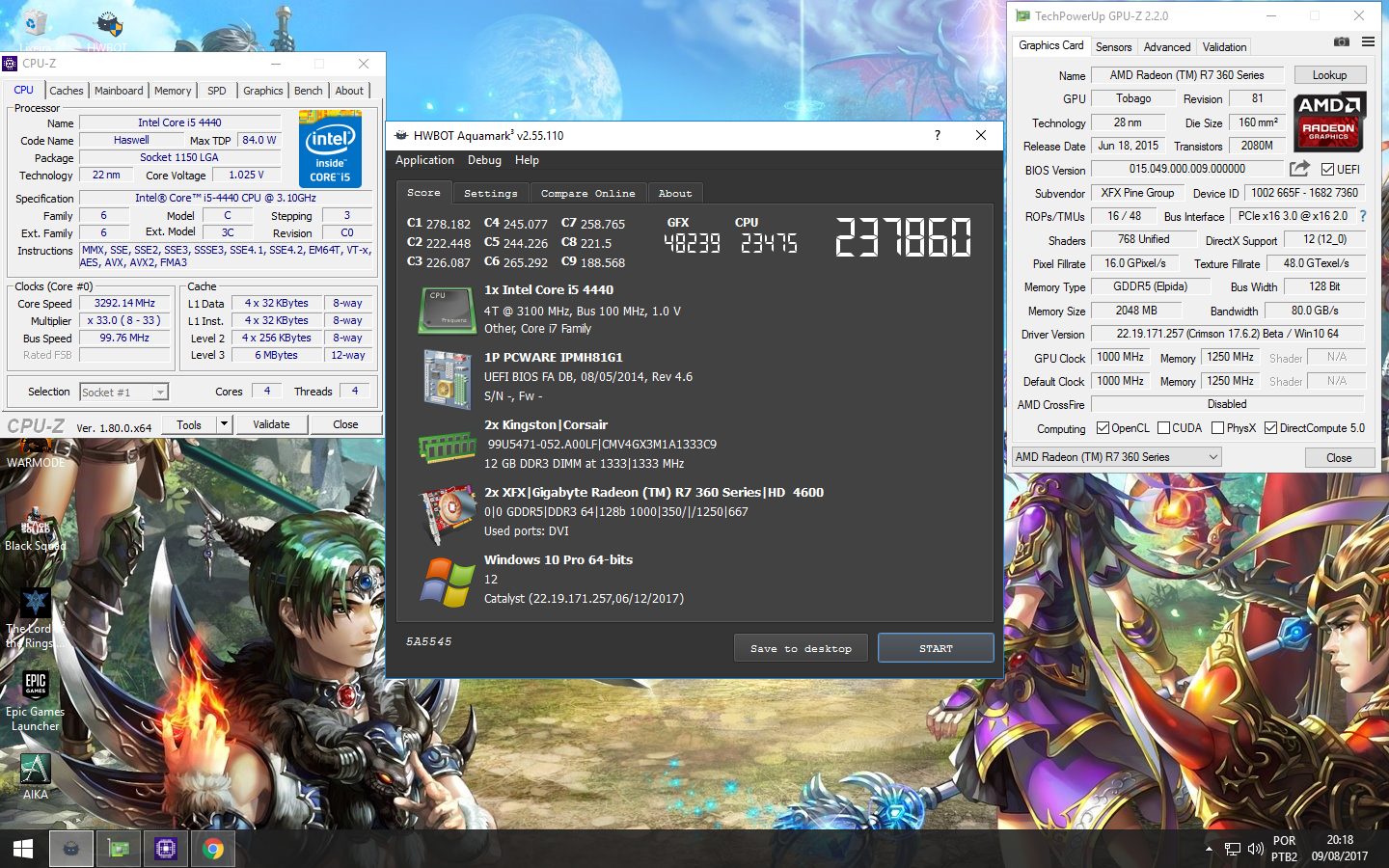Open the About tab in Aquamark
1389x868 pixels.
(675, 193)
